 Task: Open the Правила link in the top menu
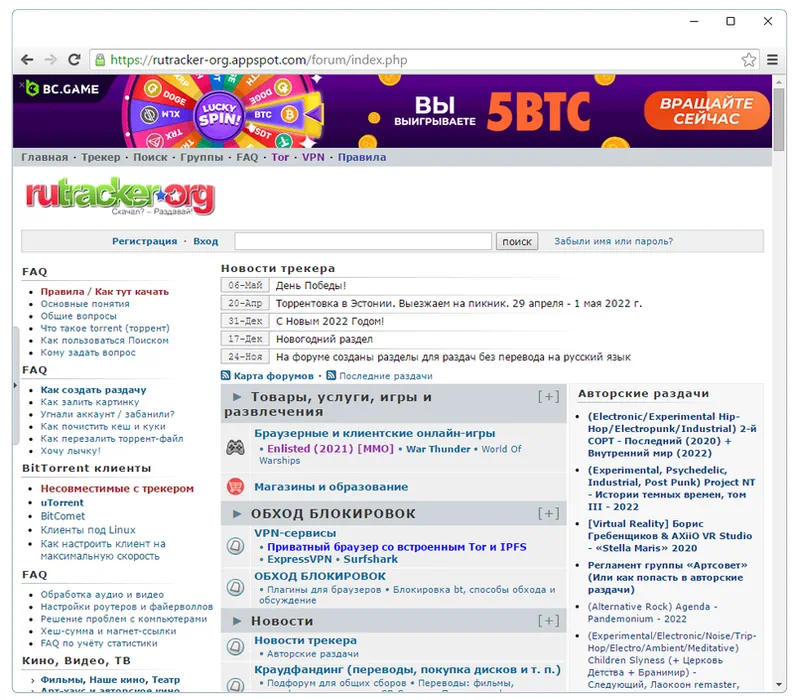tap(361, 157)
